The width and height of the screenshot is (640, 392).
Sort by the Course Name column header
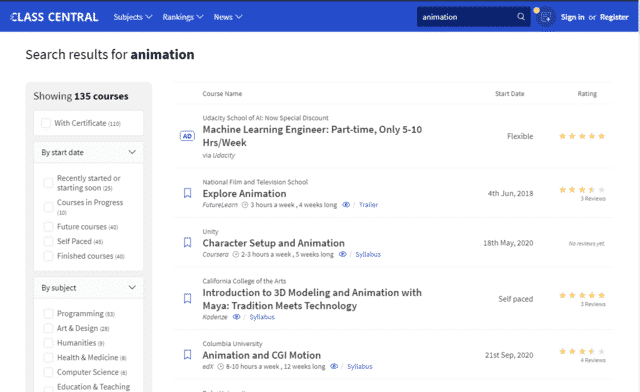(222, 94)
